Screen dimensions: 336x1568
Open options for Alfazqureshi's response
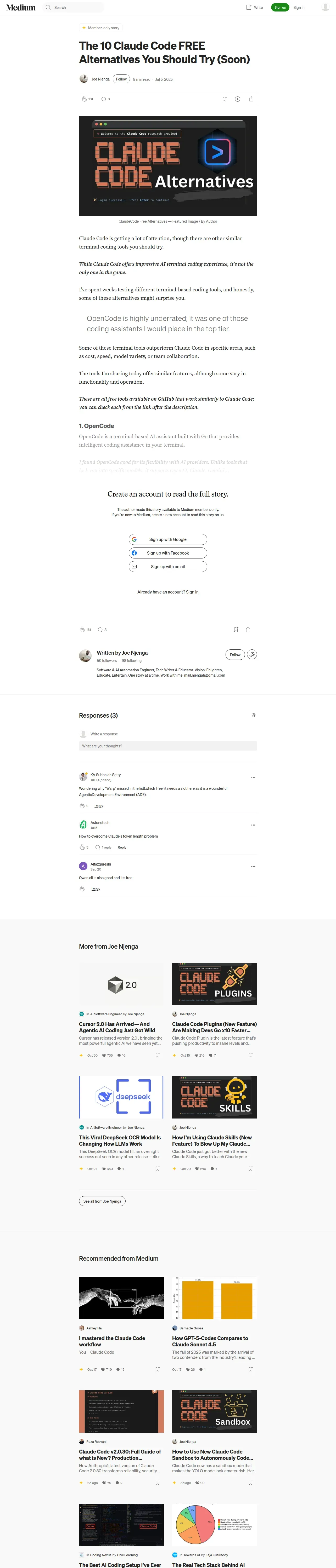pyautogui.click(x=253, y=866)
